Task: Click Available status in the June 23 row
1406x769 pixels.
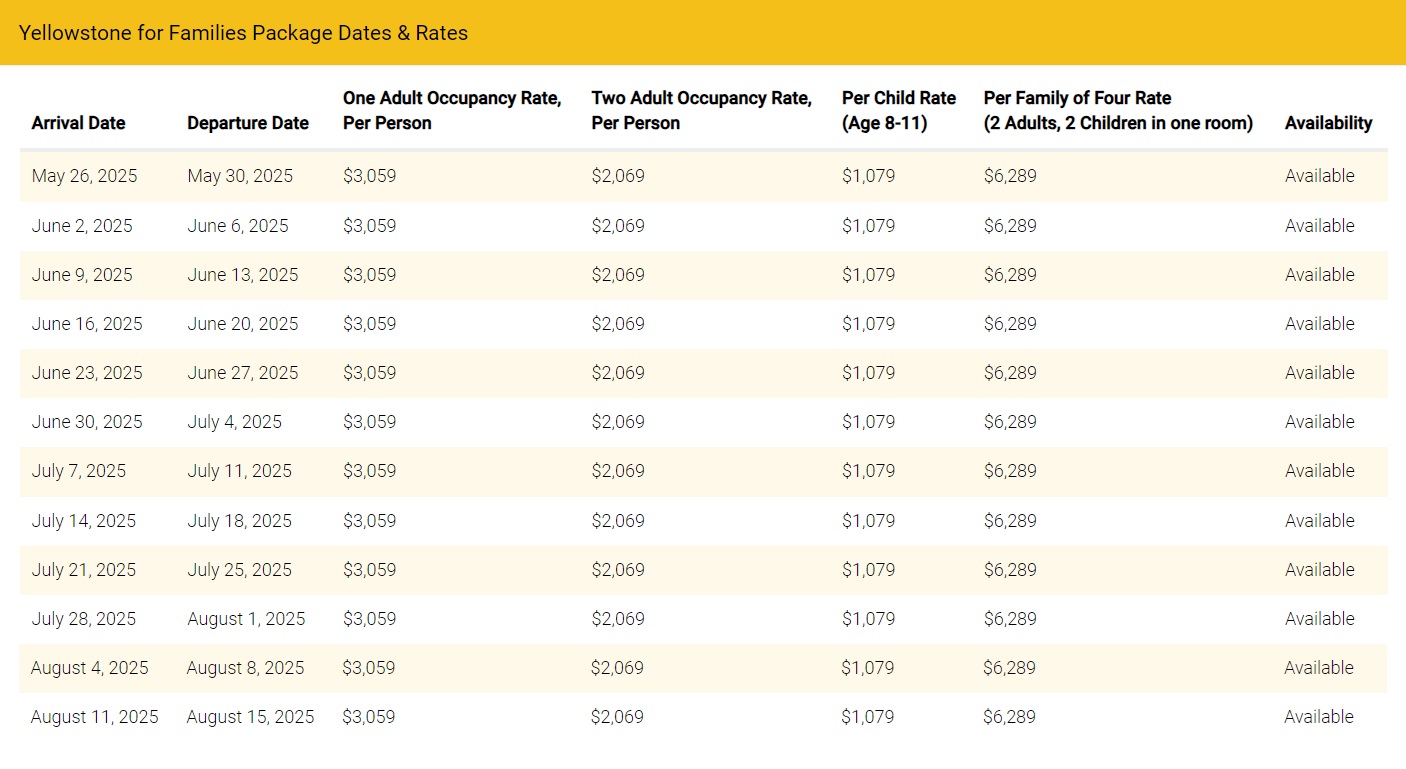Action: point(1320,373)
